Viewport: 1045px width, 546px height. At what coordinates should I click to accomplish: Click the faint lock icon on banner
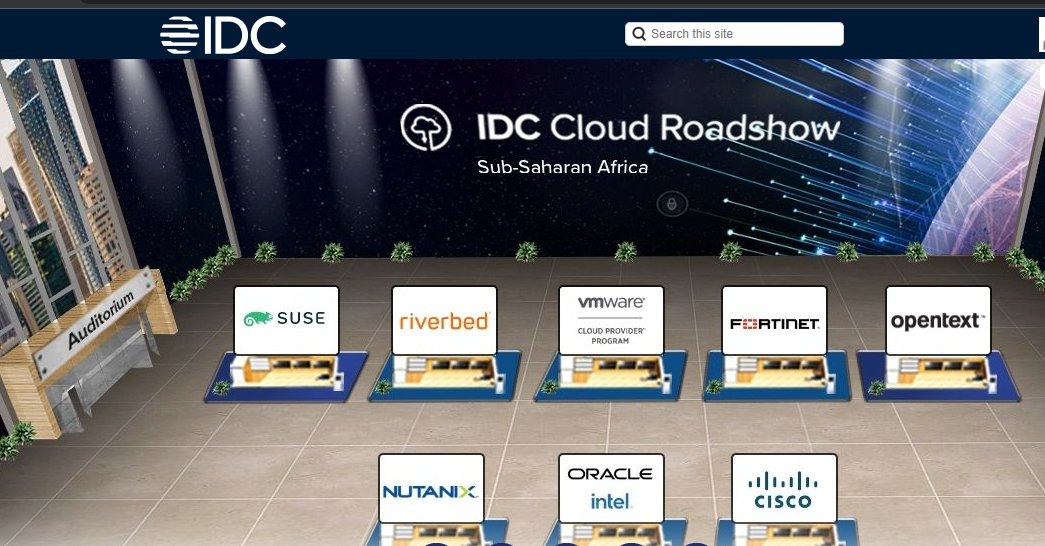(672, 204)
